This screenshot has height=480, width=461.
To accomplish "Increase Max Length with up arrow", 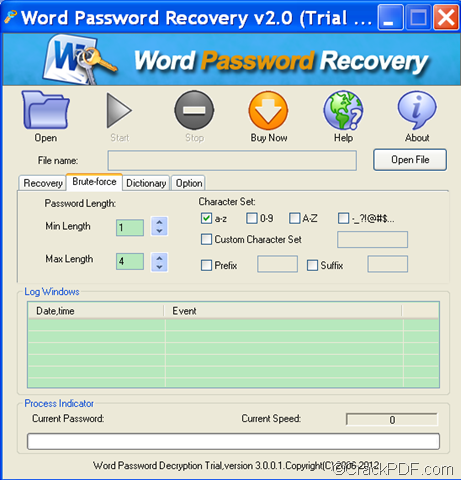I will click(x=159, y=258).
